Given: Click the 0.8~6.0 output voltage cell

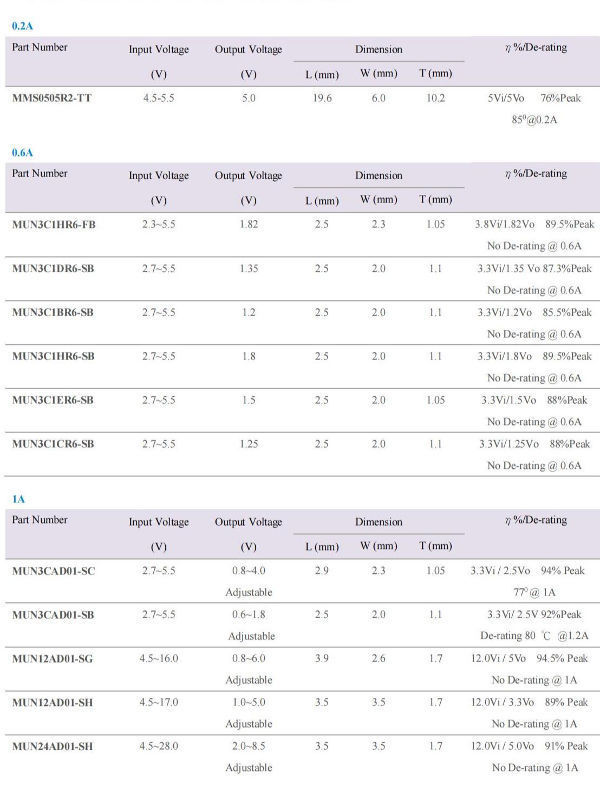Looking at the screenshot, I should (248, 658).
